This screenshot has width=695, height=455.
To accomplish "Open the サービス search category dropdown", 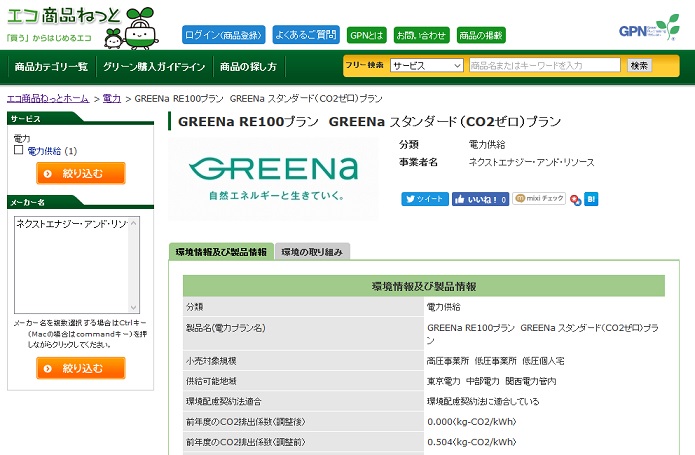I will coord(426,66).
